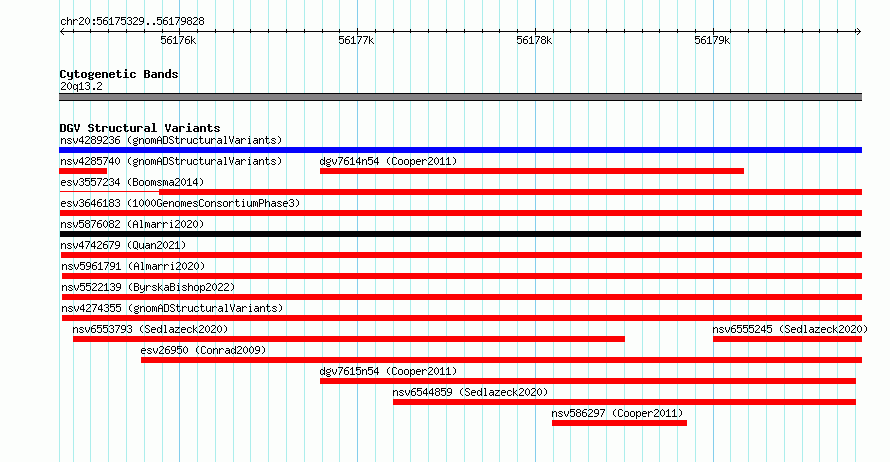
Task: Click the dgv7615n54 Cooper2011 red bar
Action: point(587,381)
